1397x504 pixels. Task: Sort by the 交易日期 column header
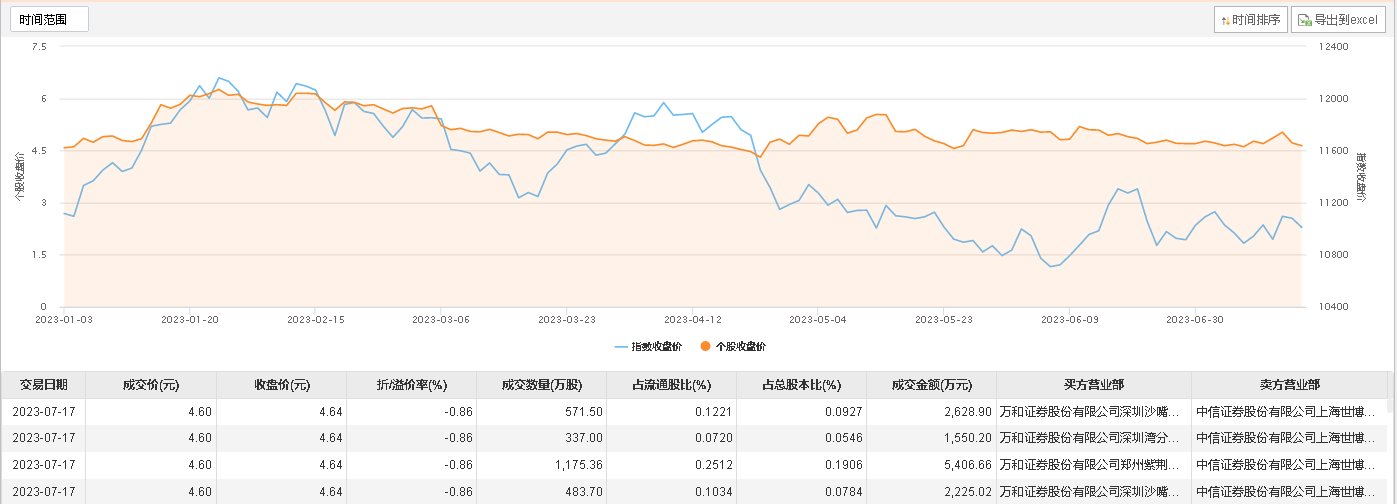click(x=43, y=385)
